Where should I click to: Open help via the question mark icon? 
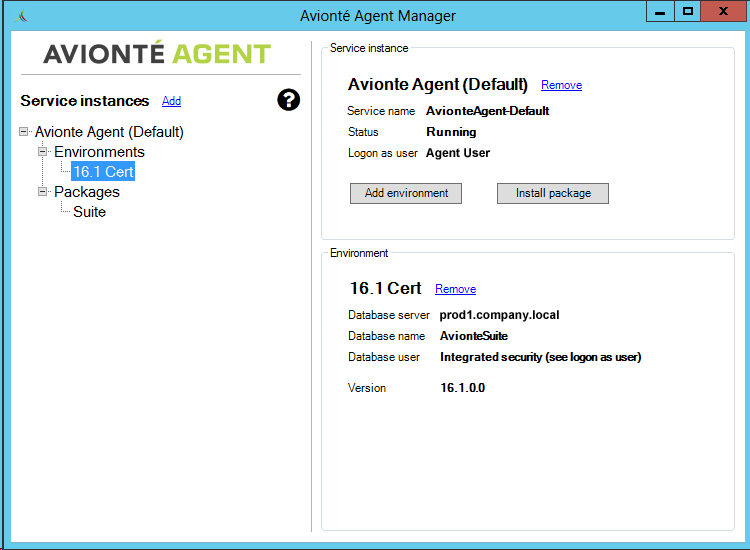[288, 100]
